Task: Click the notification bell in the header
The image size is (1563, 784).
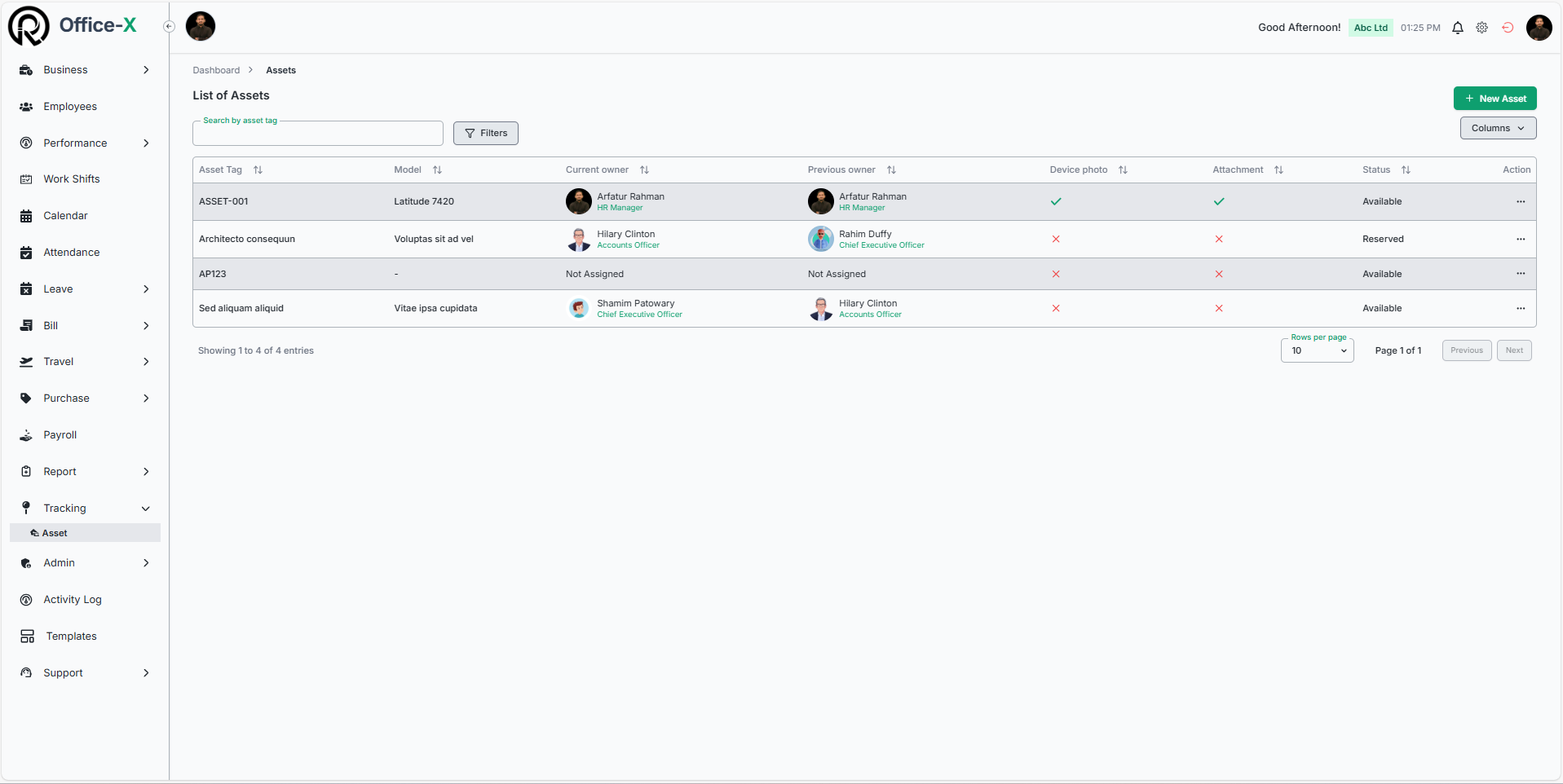Action: 1457,27
